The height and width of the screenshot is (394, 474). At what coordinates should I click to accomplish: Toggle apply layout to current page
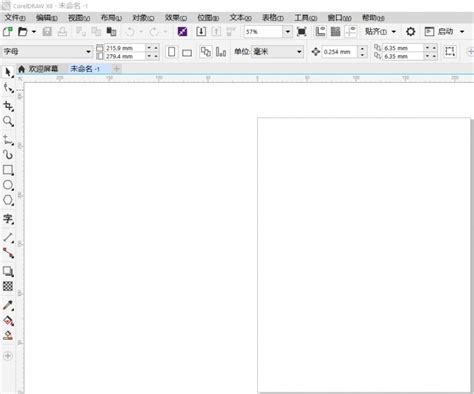coord(221,52)
